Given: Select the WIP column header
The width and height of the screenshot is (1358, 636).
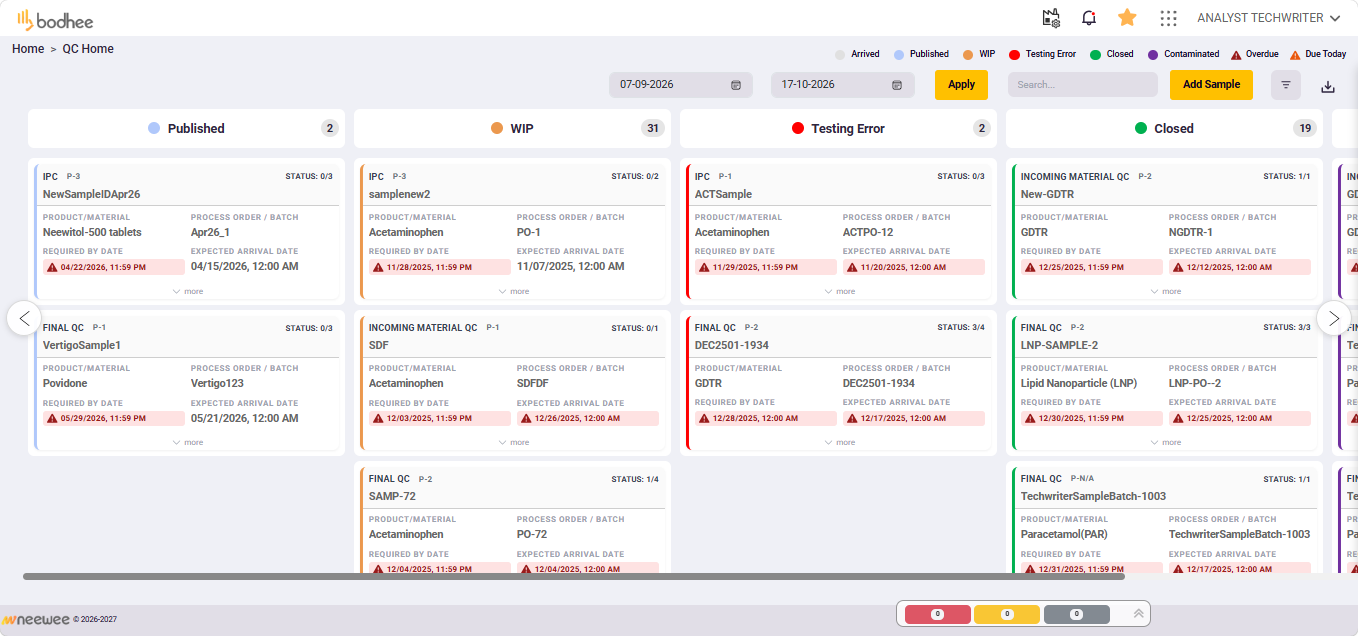Looking at the screenshot, I should (x=512, y=128).
